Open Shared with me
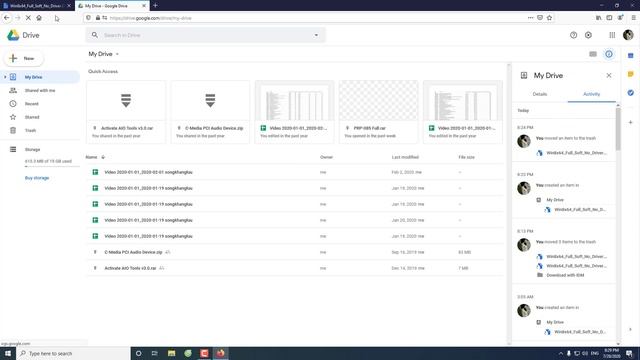Screen dimensions: 640x360 point(40,90)
